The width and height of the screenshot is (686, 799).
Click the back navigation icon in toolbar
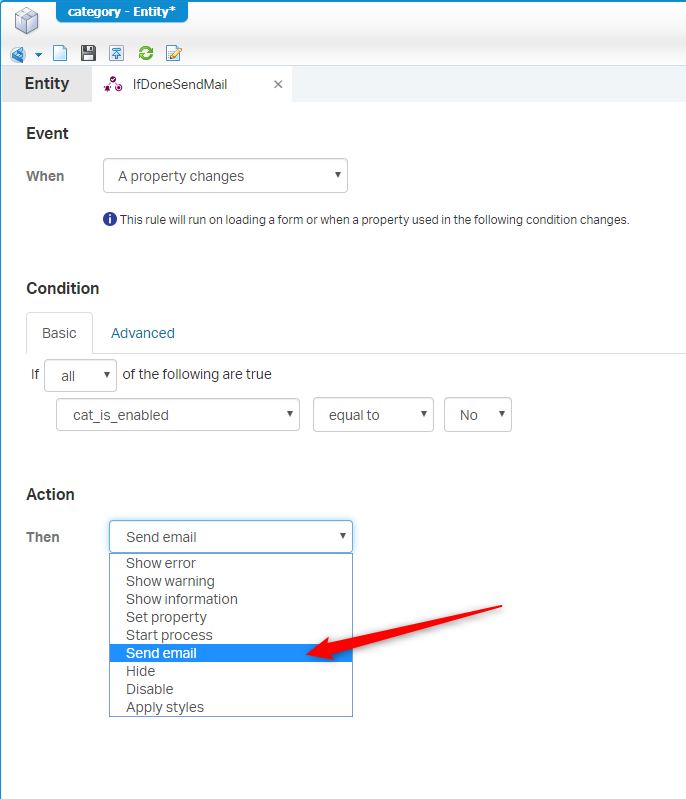point(17,54)
